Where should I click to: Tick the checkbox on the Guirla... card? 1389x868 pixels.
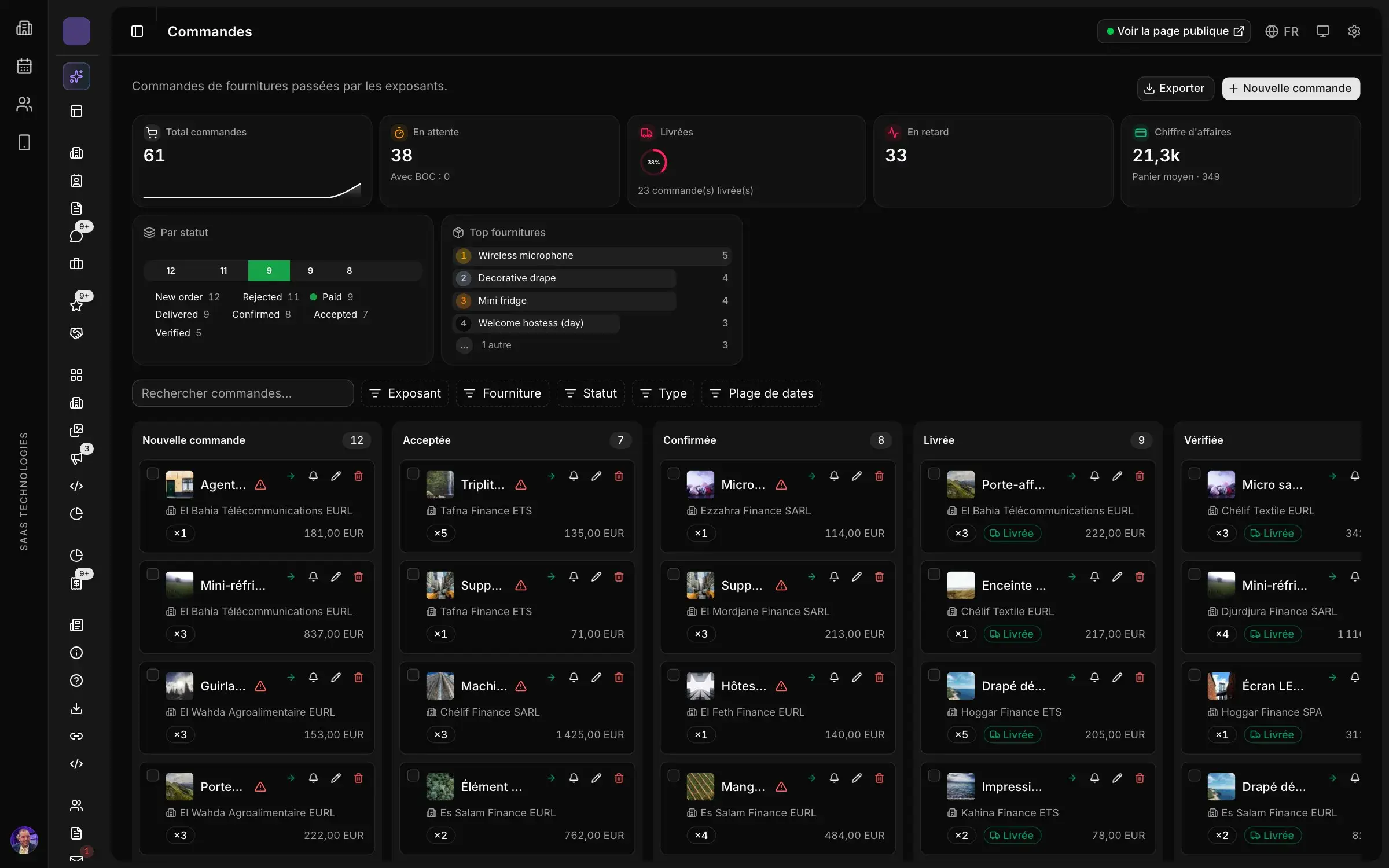pos(153,675)
